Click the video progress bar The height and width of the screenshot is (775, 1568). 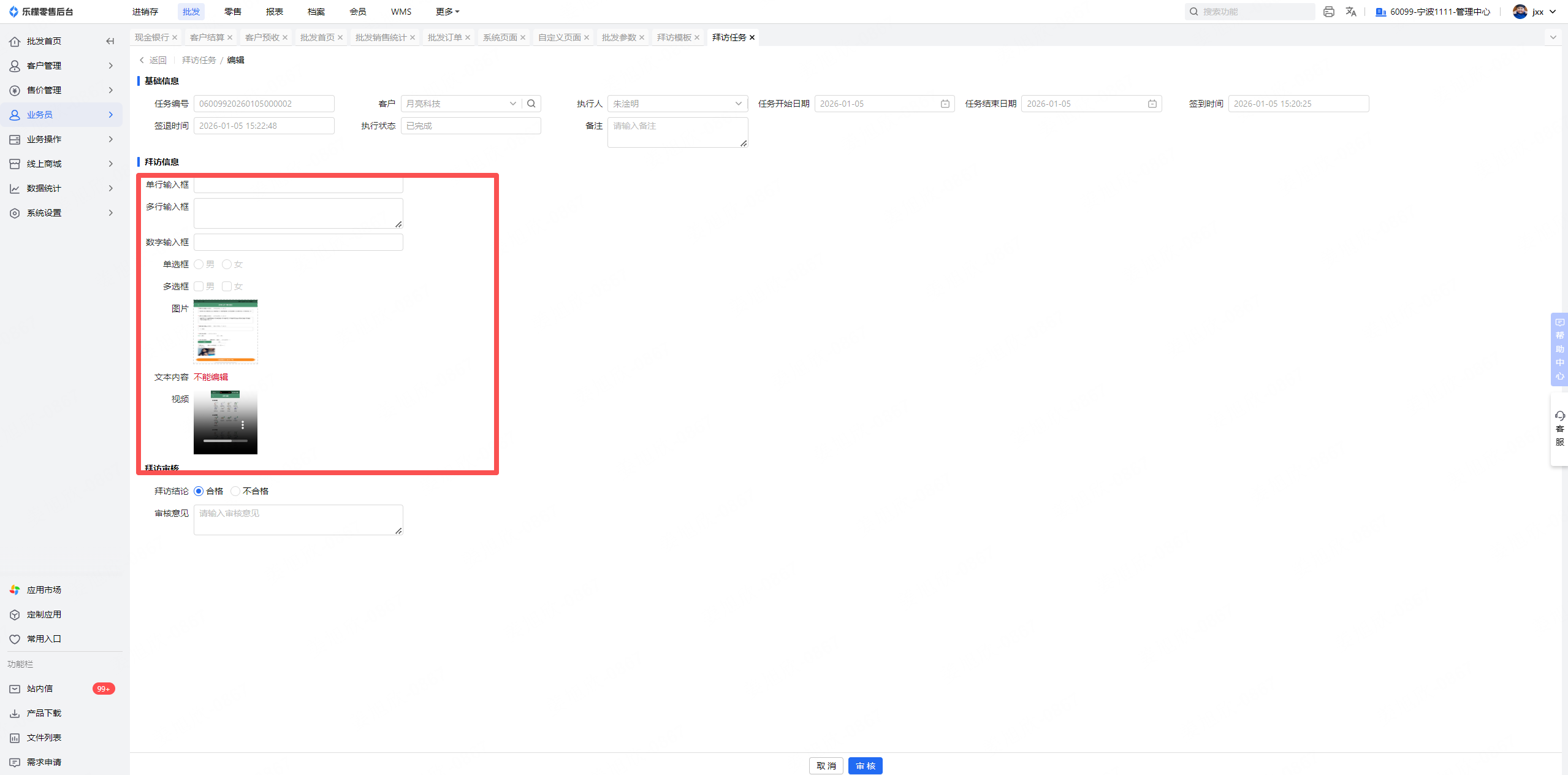[225, 440]
